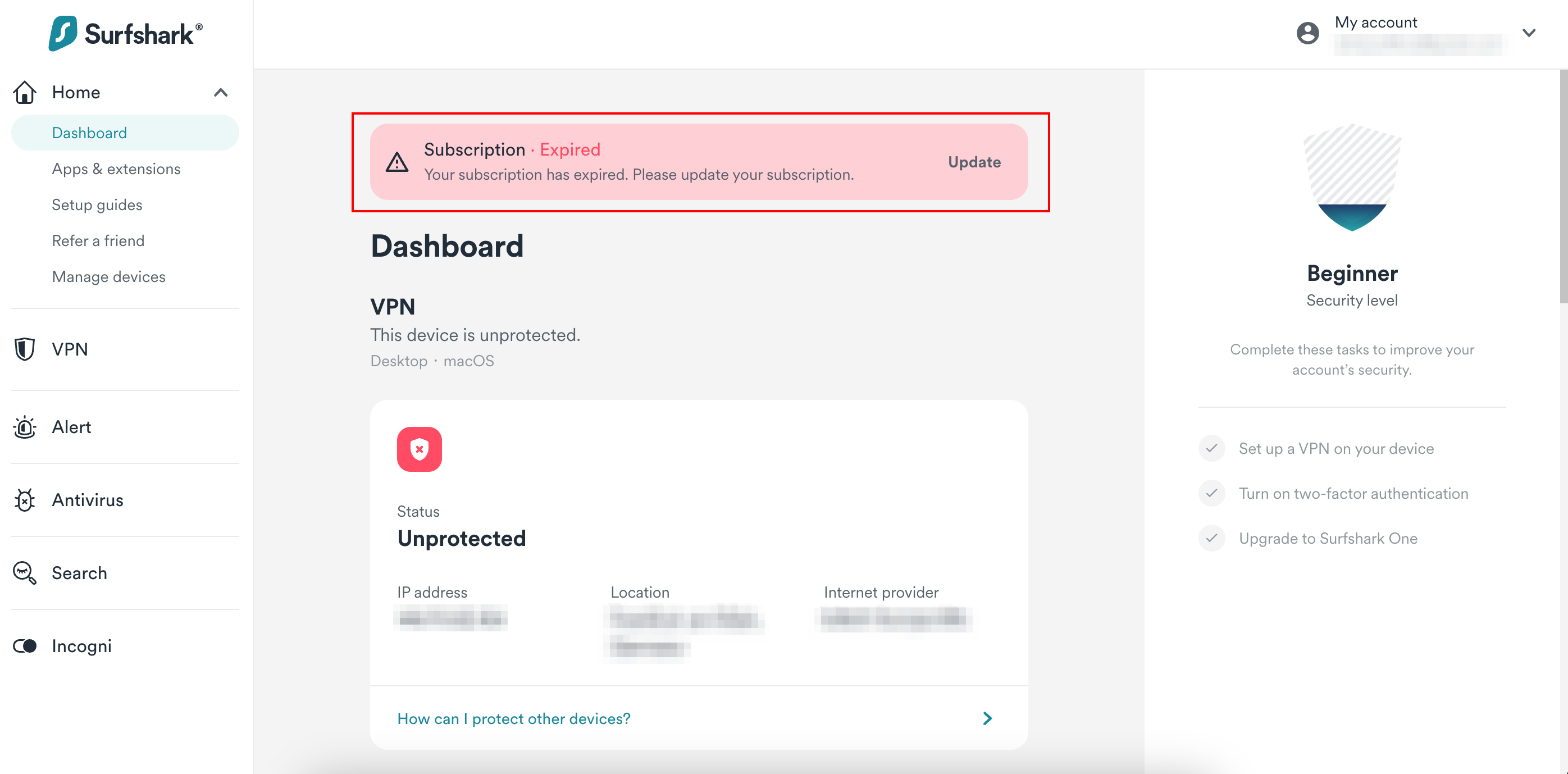Click the red unprotected shield icon
The height and width of the screenshot is (774, 1568).
(x=420, y=449)
